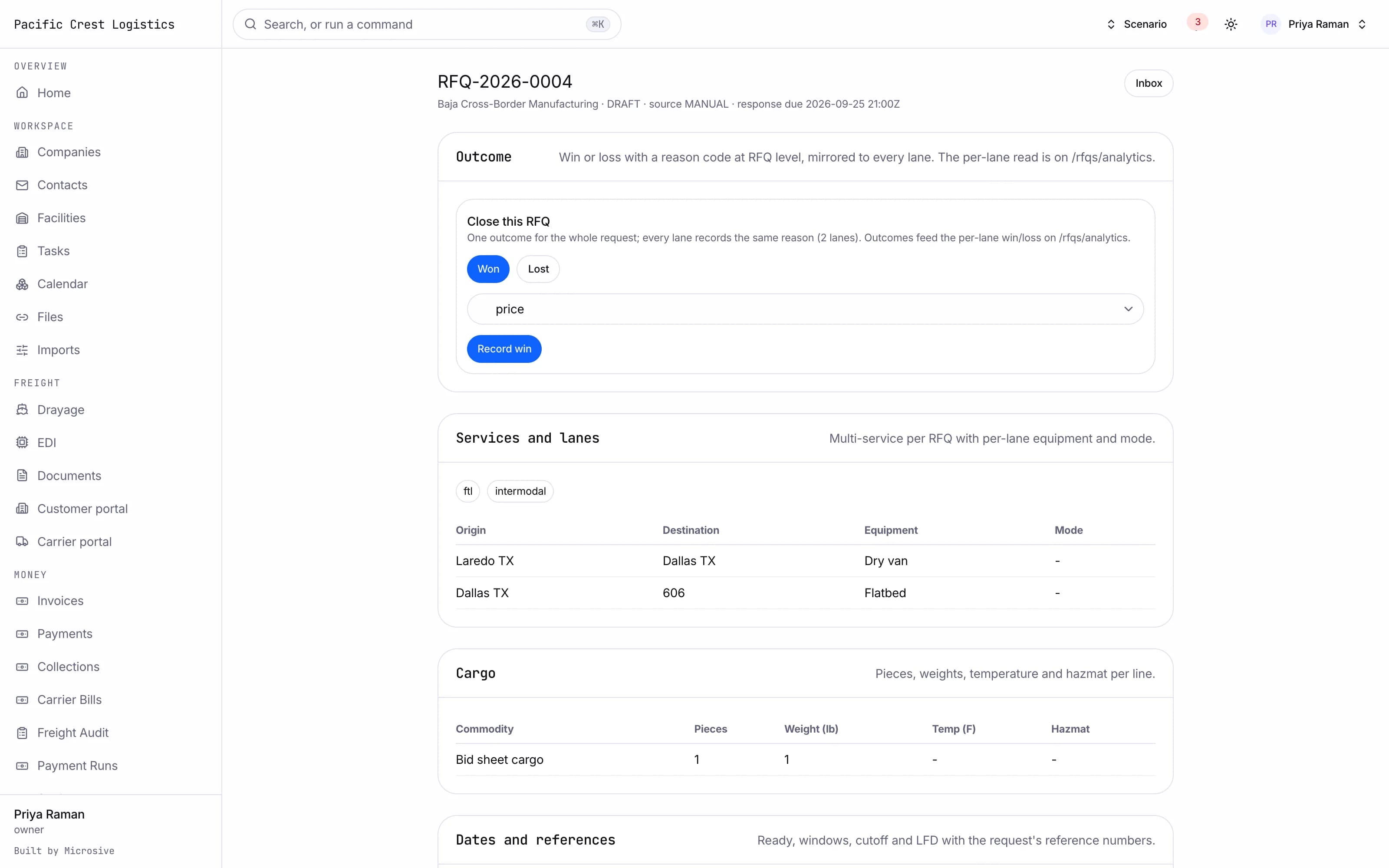Click the Tasks clipboard icon

pyautogui.click(x=22, y=251)
